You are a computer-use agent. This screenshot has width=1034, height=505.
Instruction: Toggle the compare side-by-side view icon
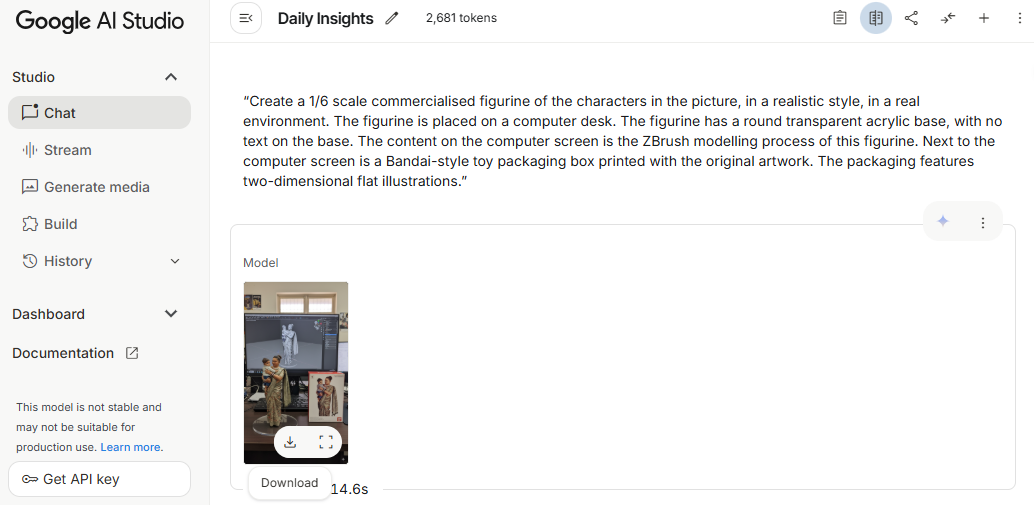tap(876, 18)
